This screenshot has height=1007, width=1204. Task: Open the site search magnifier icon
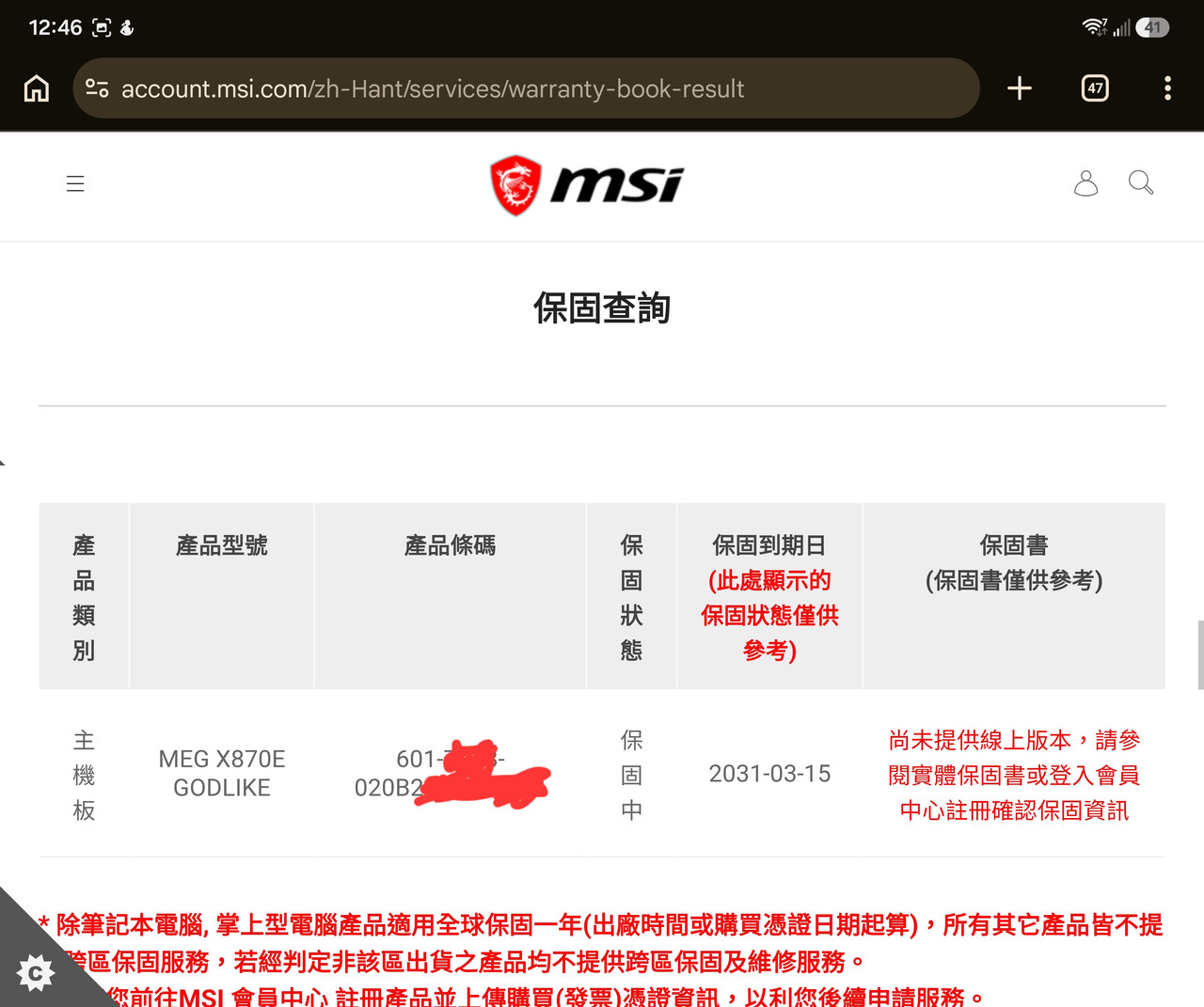point(1141,182)
